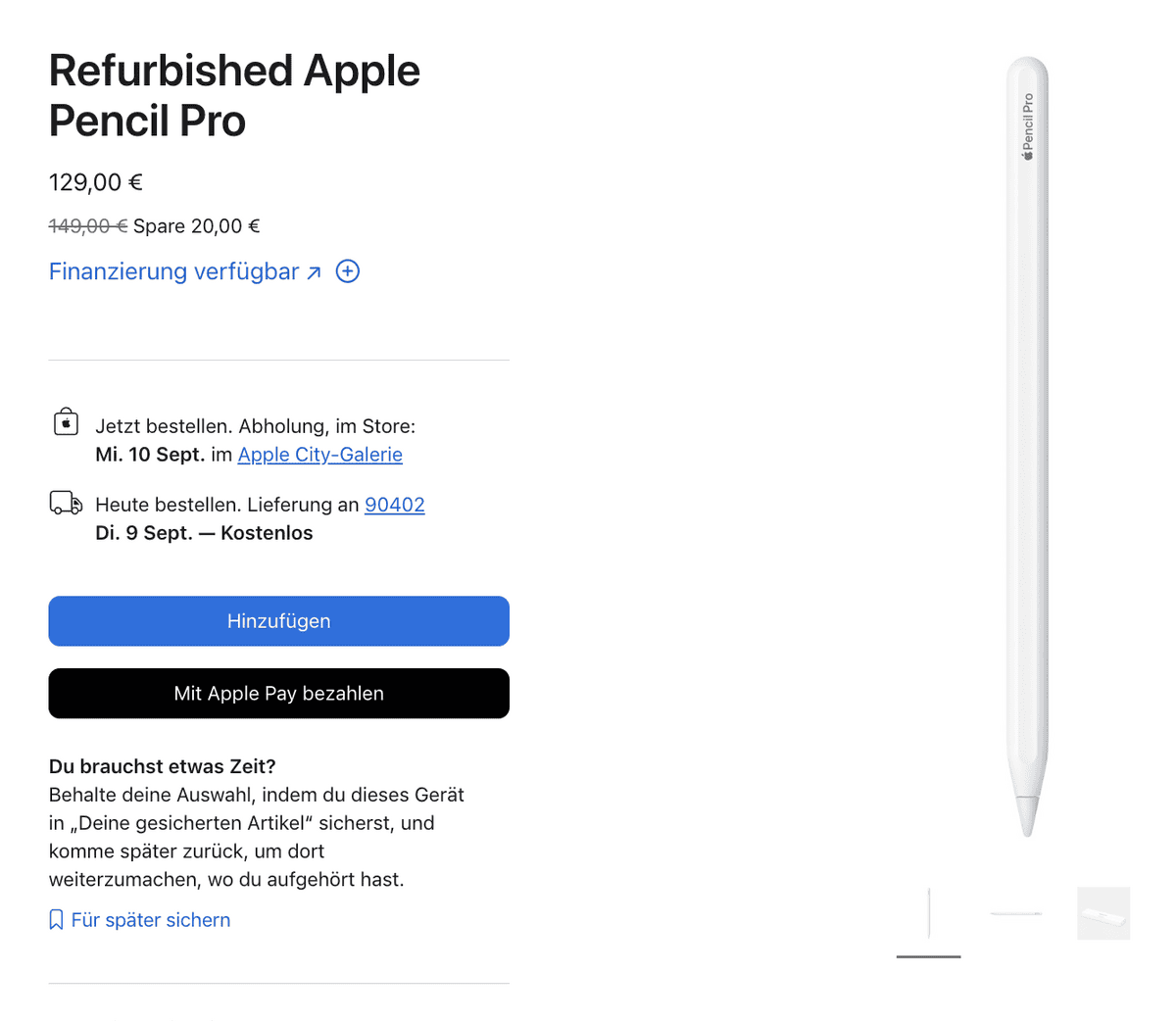The image size is (1176, 1021).
Task: Click the Apple Store pickup bag icon
Action: click(66, 422)
